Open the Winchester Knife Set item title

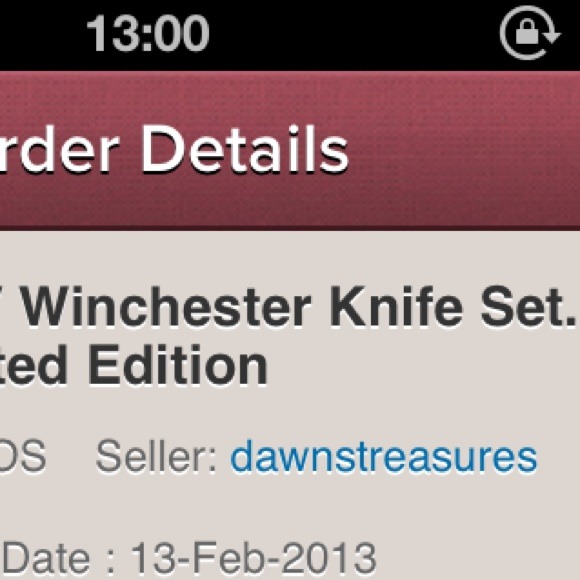tap(289, 336)
